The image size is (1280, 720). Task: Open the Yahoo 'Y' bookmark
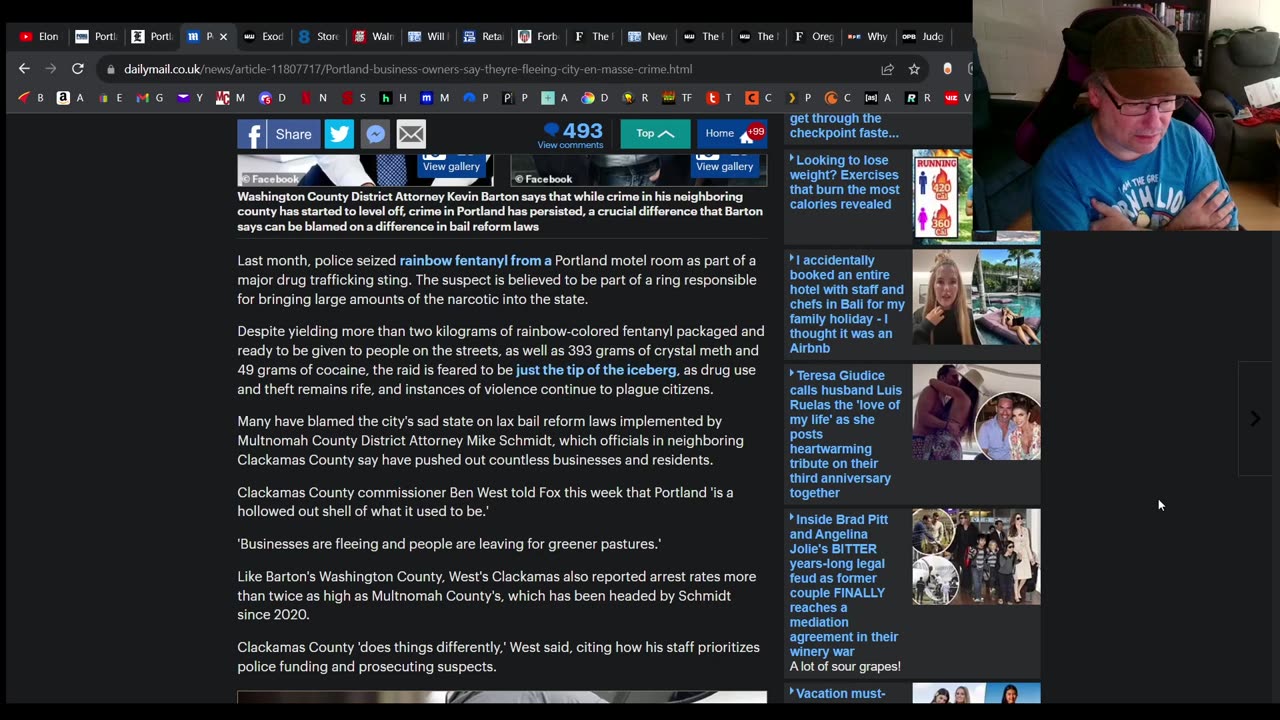[x=190, y=98]
